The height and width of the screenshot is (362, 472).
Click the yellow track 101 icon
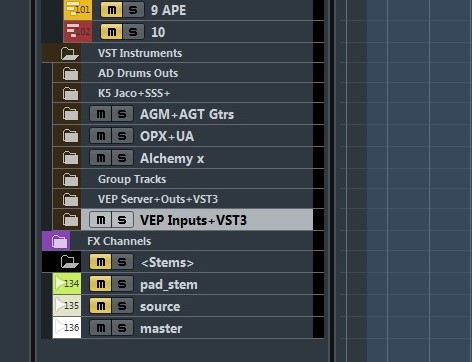tap(78, 10)
